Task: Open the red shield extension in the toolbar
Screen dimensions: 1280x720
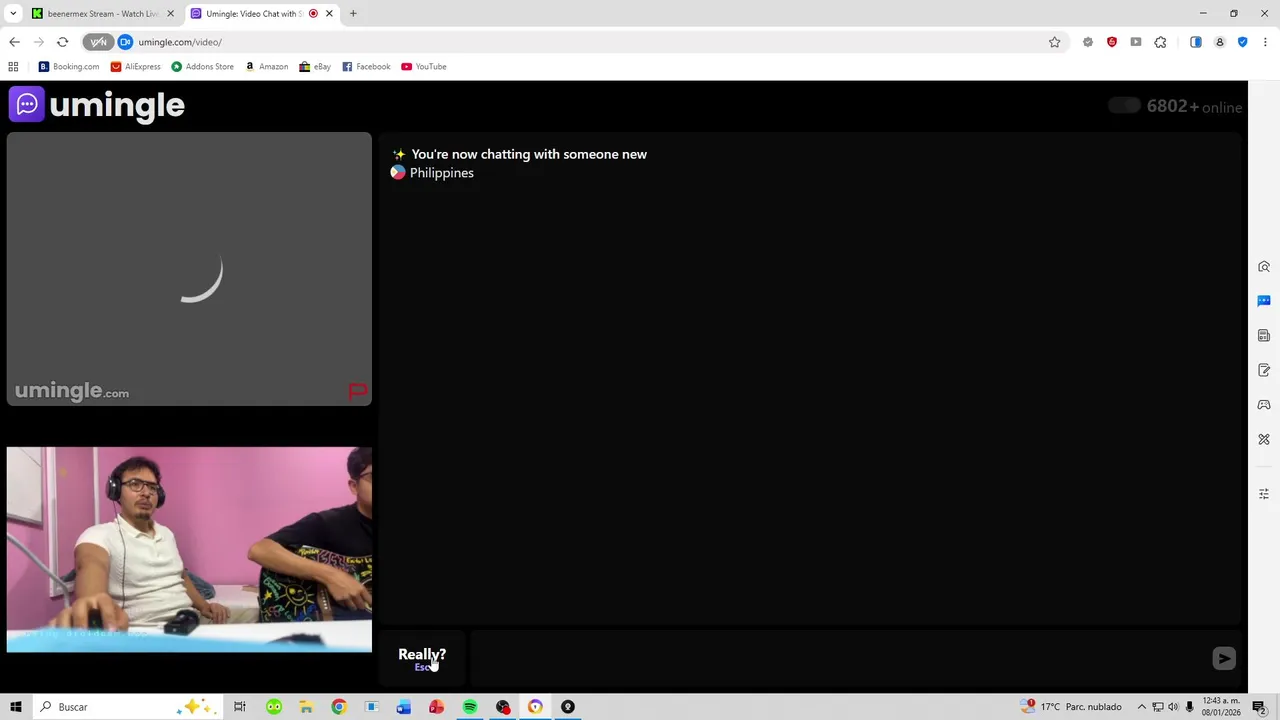Action: [1112, 42]
